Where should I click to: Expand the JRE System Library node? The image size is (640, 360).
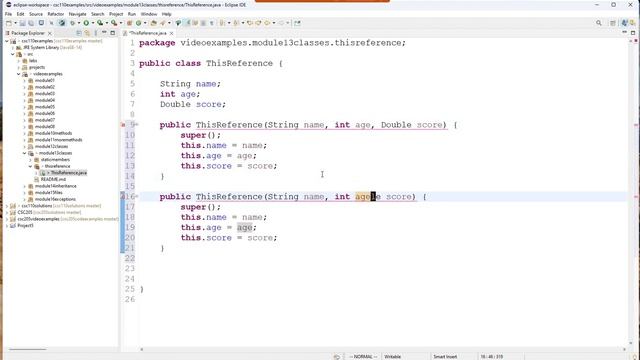click(x=13, y=47)
